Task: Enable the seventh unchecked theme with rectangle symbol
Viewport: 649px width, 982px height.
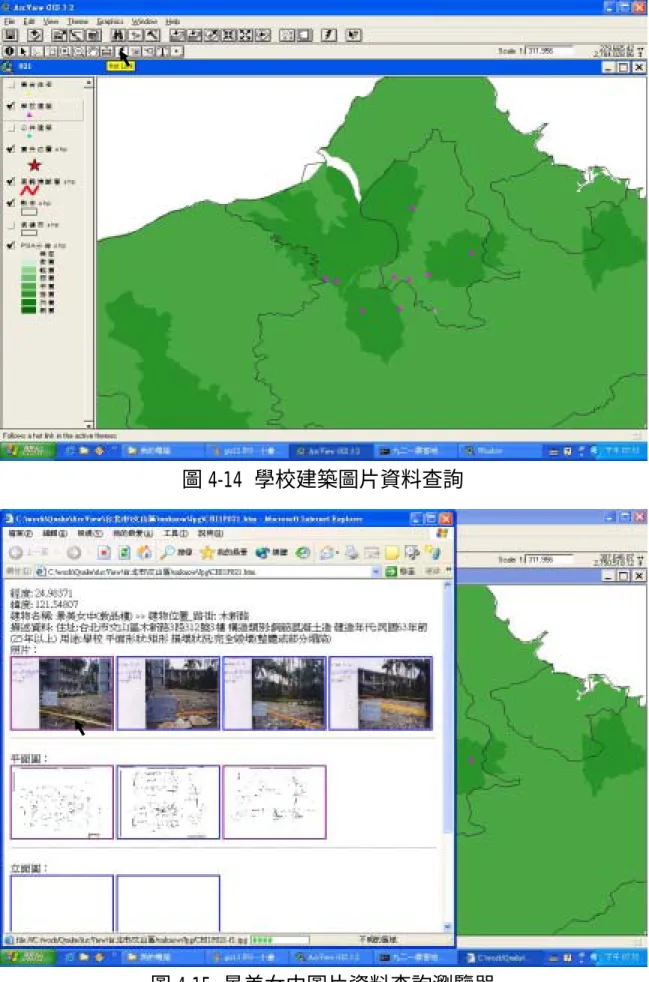Action: pos(10,224)
